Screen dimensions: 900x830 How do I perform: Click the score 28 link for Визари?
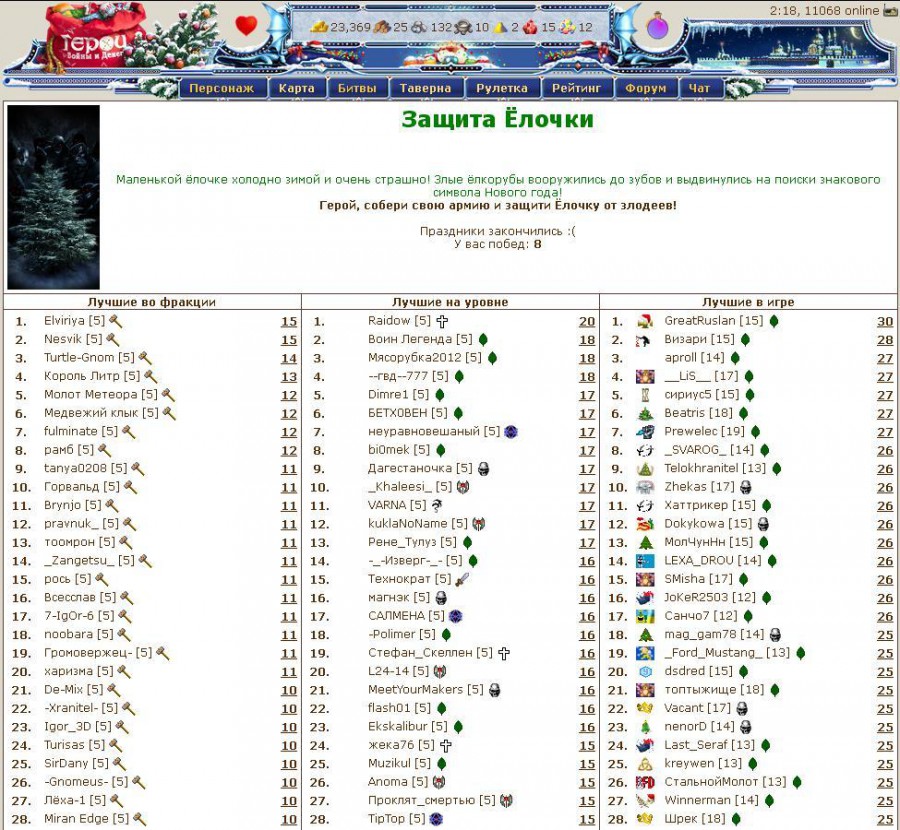(885, 340)
